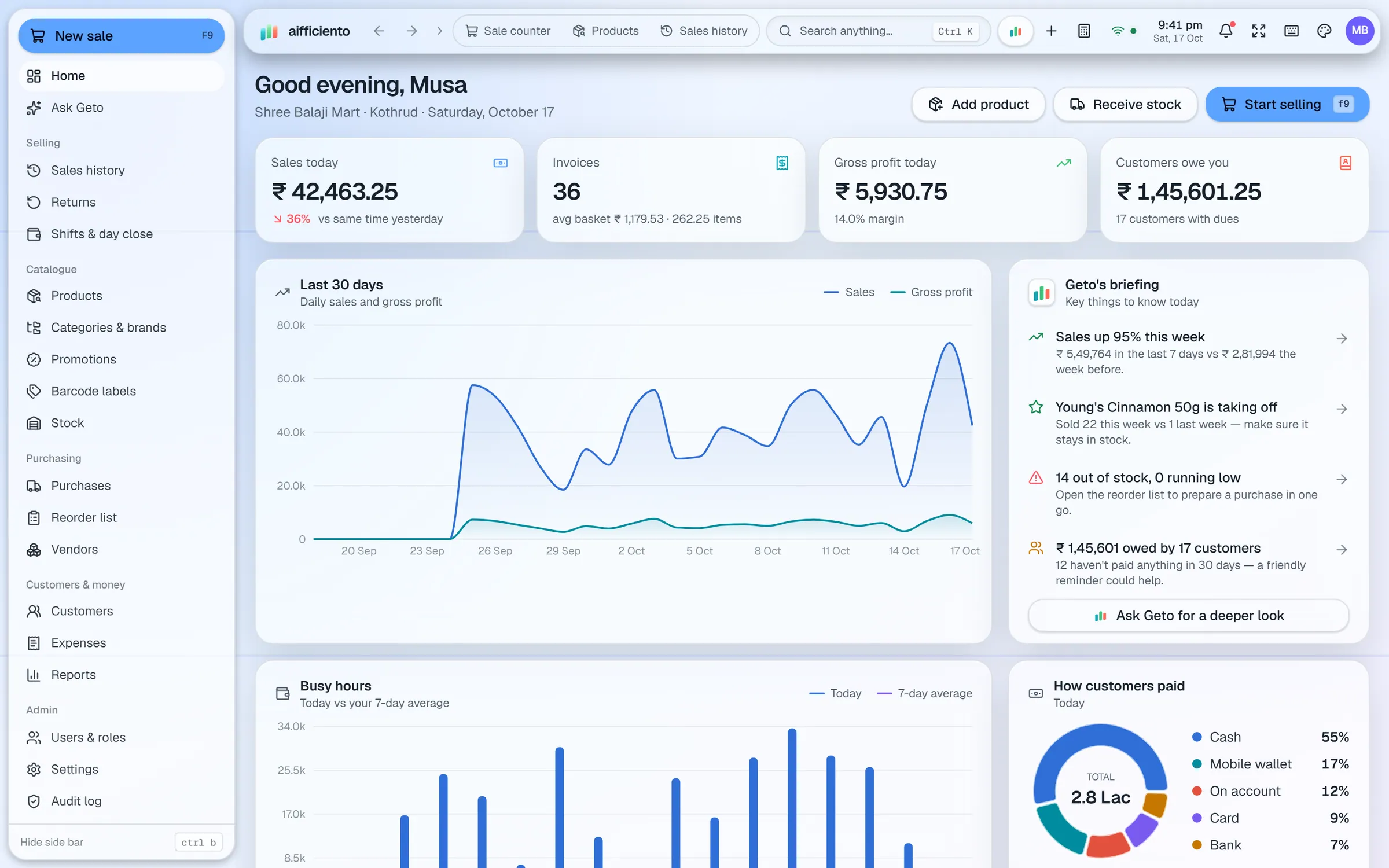Click the Sales today card icon

pyautogui.click(x=501, y=163)
